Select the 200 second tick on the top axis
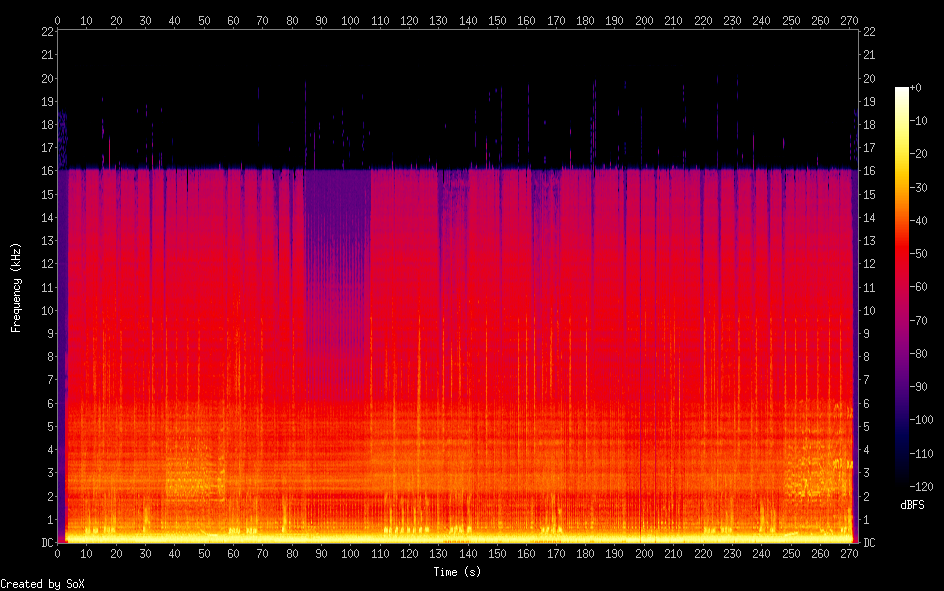 [644, 20]
